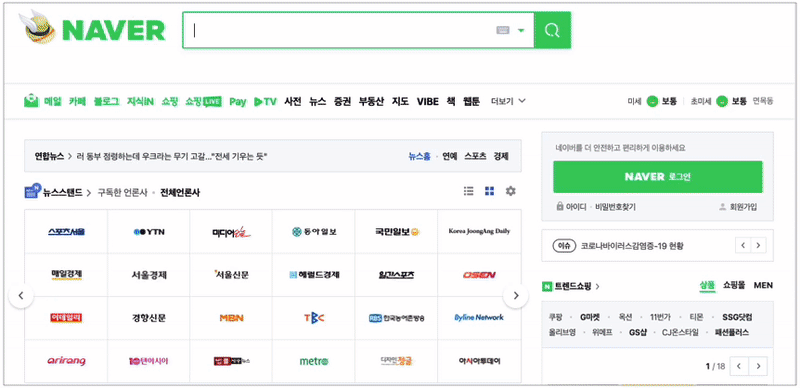Show previous newsstand page arrow
This screenshot has height=388, width=800.
click(x=21, y=296)
